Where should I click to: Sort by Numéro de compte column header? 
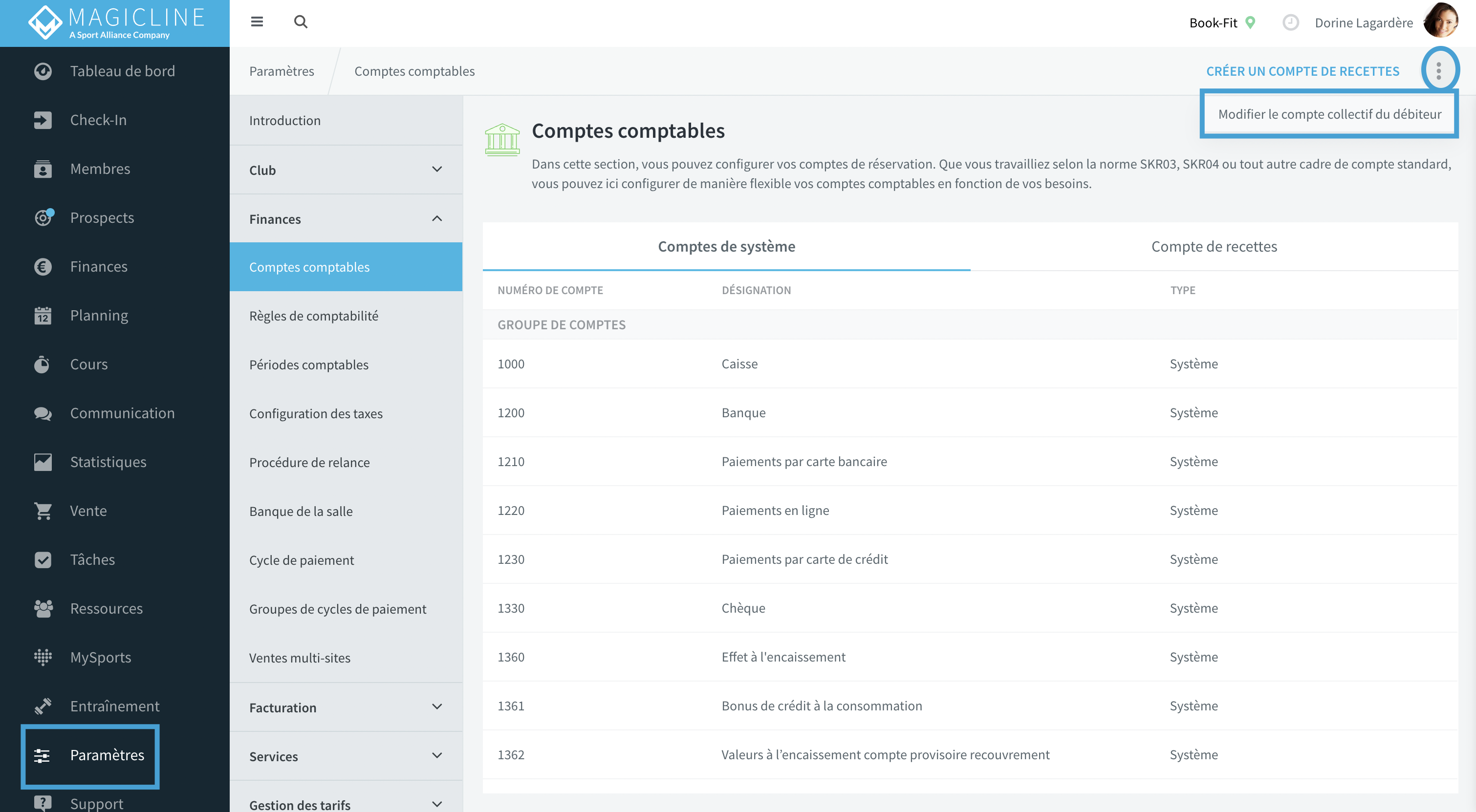[550, 290]
